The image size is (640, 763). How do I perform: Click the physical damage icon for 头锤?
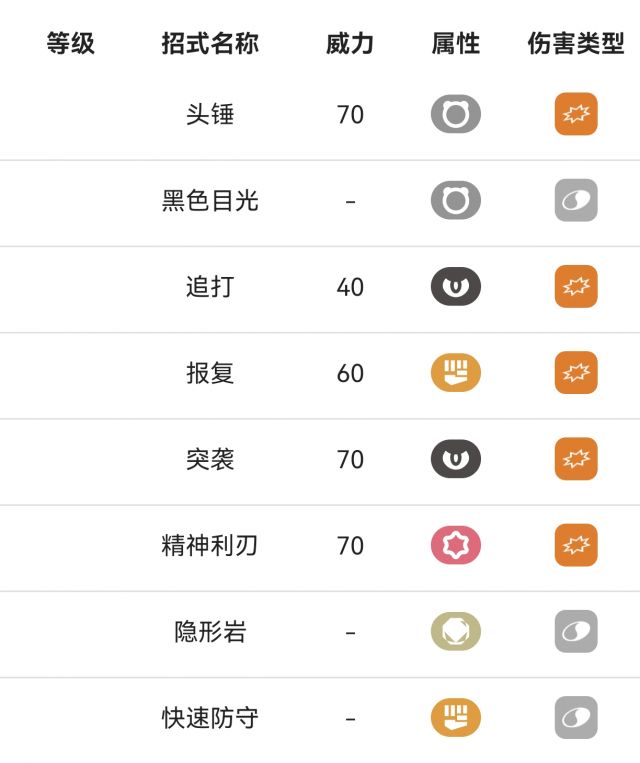(576, 114)
